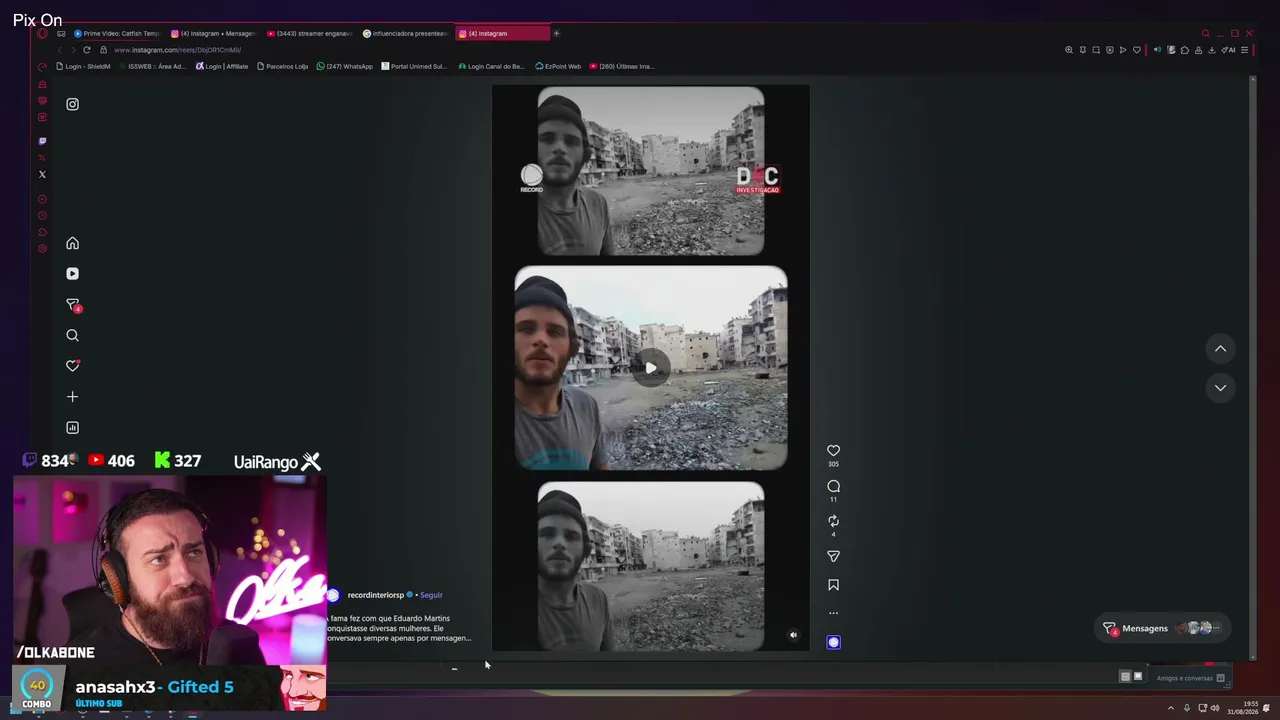Screen dimensions: 1280x720
Task: Open the Instagram logo home link
Action: click(72, 104)
